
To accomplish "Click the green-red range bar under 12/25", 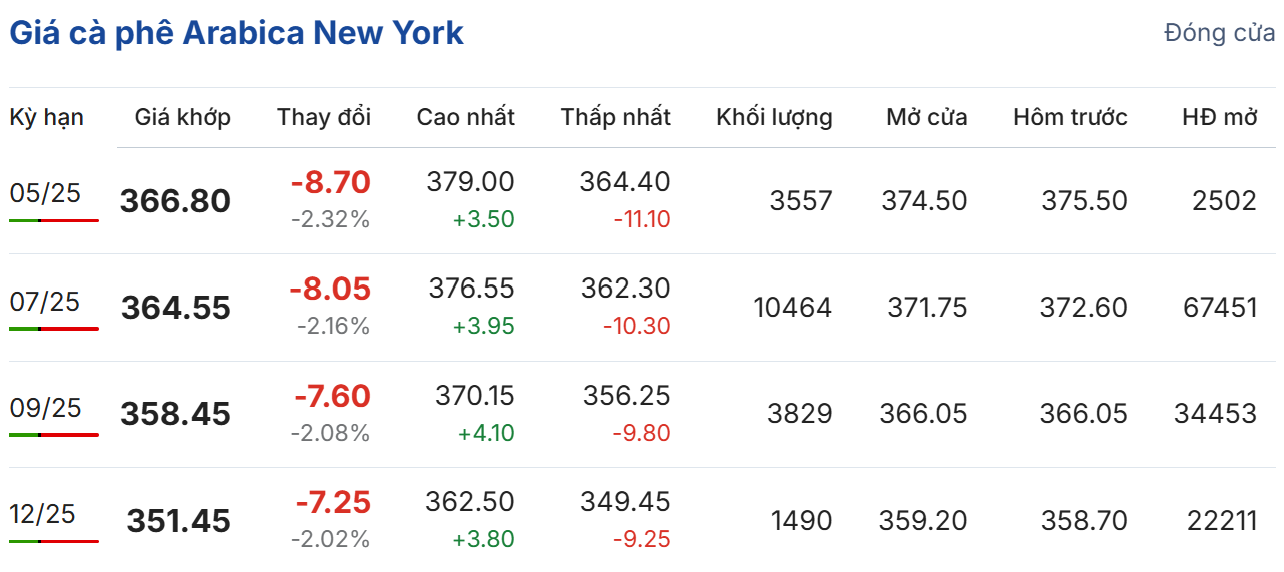I will point(54,541).
